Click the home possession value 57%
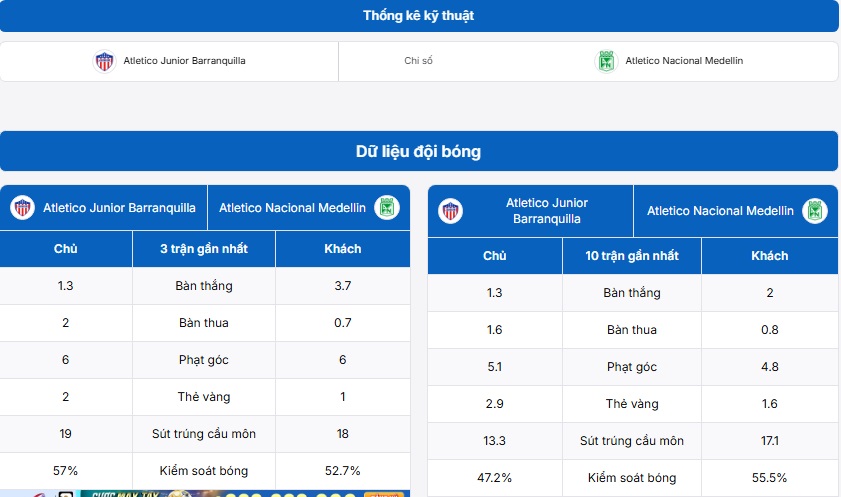This screenshot has height=497, width=841. (x=65, y=471)
